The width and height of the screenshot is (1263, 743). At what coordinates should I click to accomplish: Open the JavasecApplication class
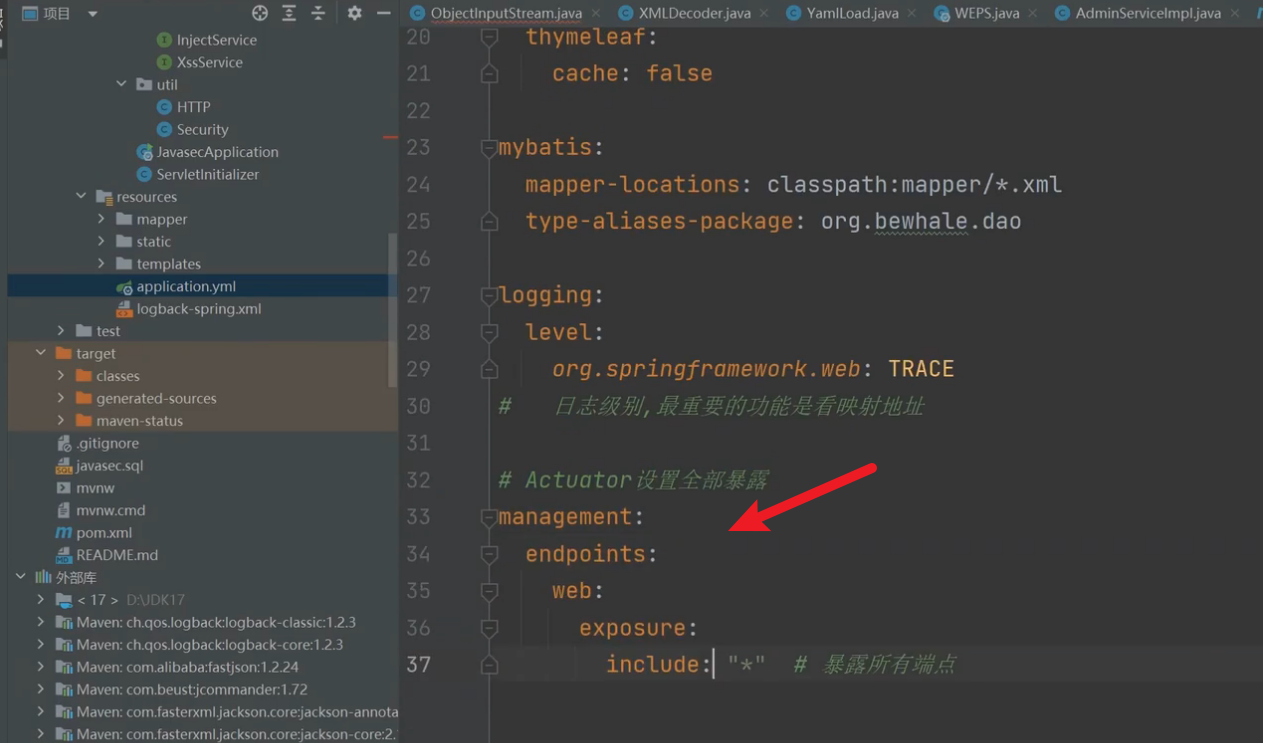[x=217, y=152]
